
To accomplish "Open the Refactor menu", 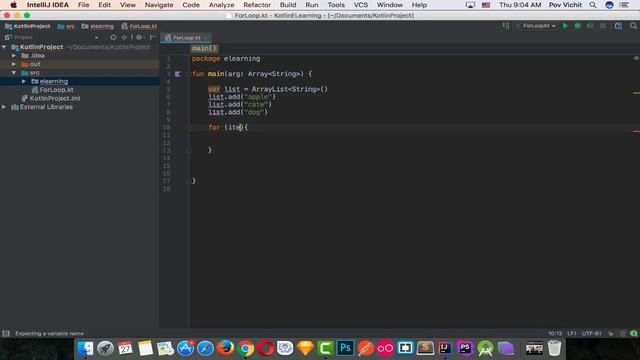I will tap(257, 5).
